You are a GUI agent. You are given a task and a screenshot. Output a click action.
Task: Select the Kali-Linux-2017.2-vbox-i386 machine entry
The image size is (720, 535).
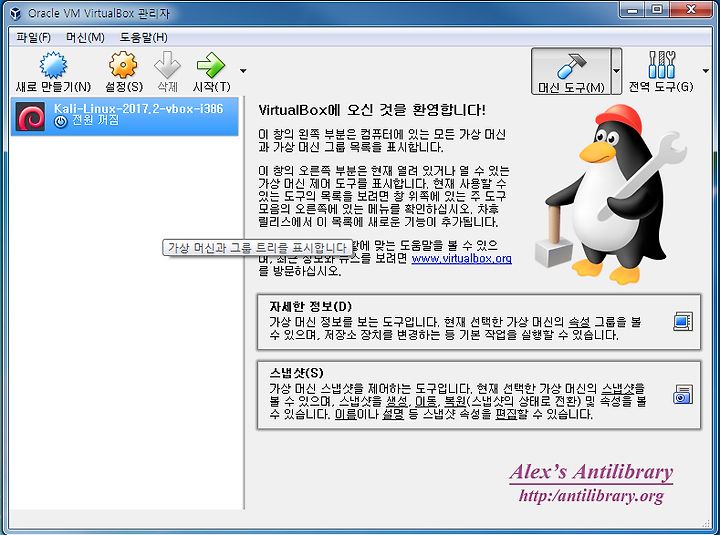pyautogui.click(x=124, y=116)
